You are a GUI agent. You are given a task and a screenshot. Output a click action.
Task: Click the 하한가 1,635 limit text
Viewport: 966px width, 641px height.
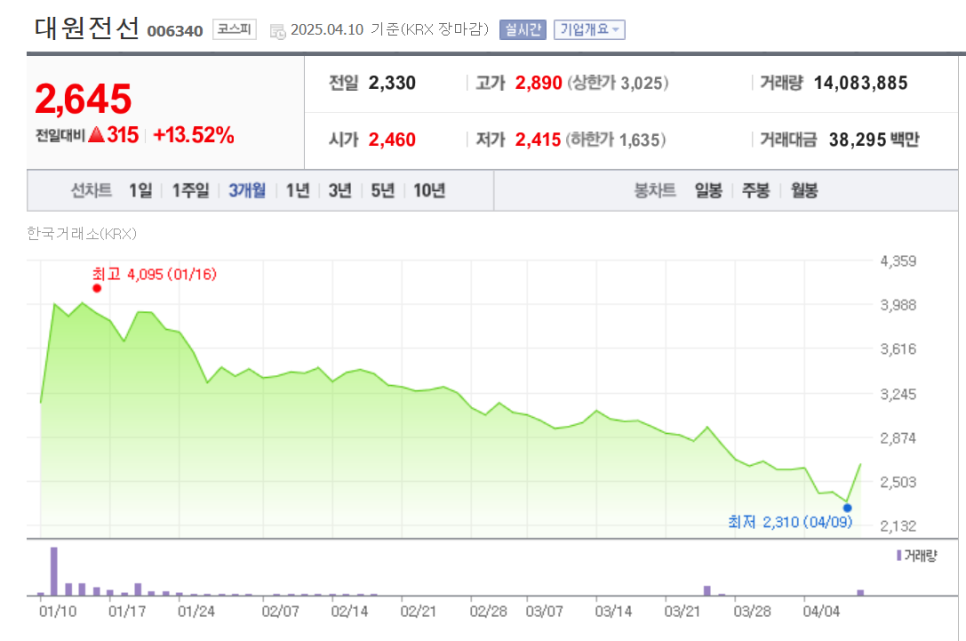[615, 140]
